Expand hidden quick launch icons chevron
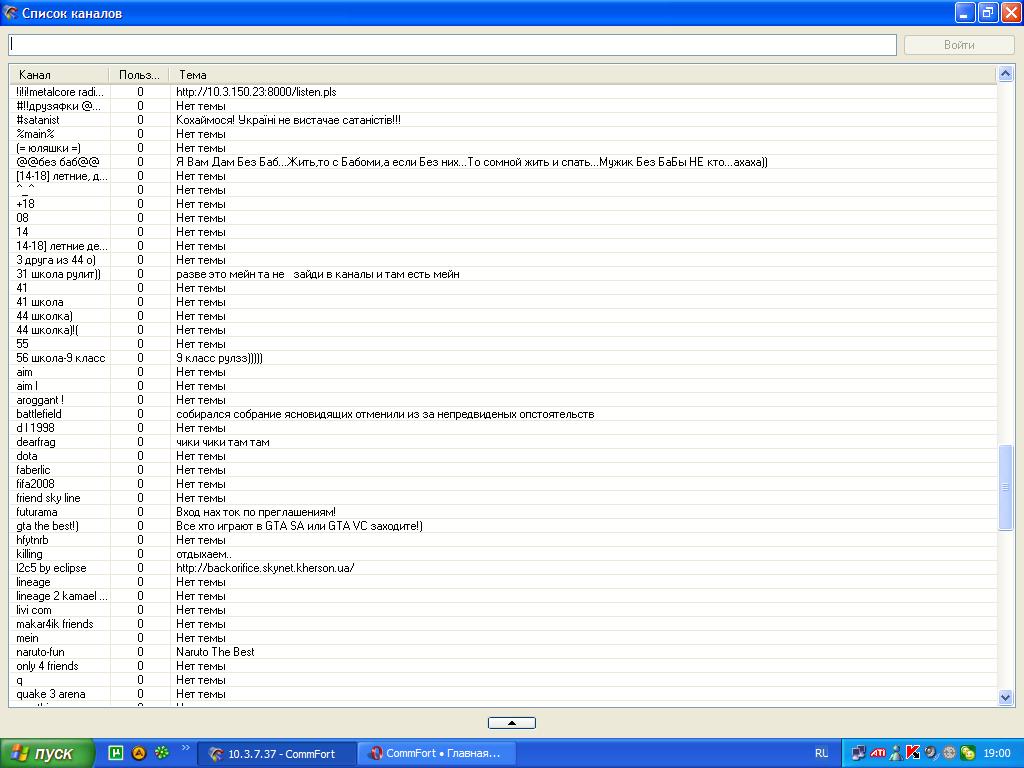The image size is (1024, 768). (185, 748)
